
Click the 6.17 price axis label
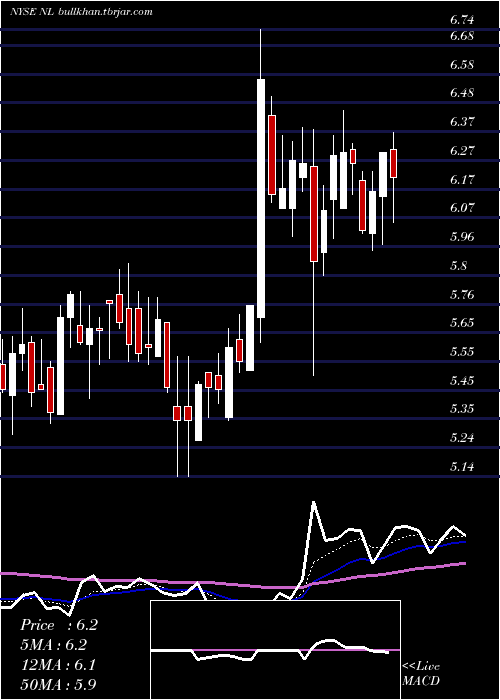click(x=462, y=179)
